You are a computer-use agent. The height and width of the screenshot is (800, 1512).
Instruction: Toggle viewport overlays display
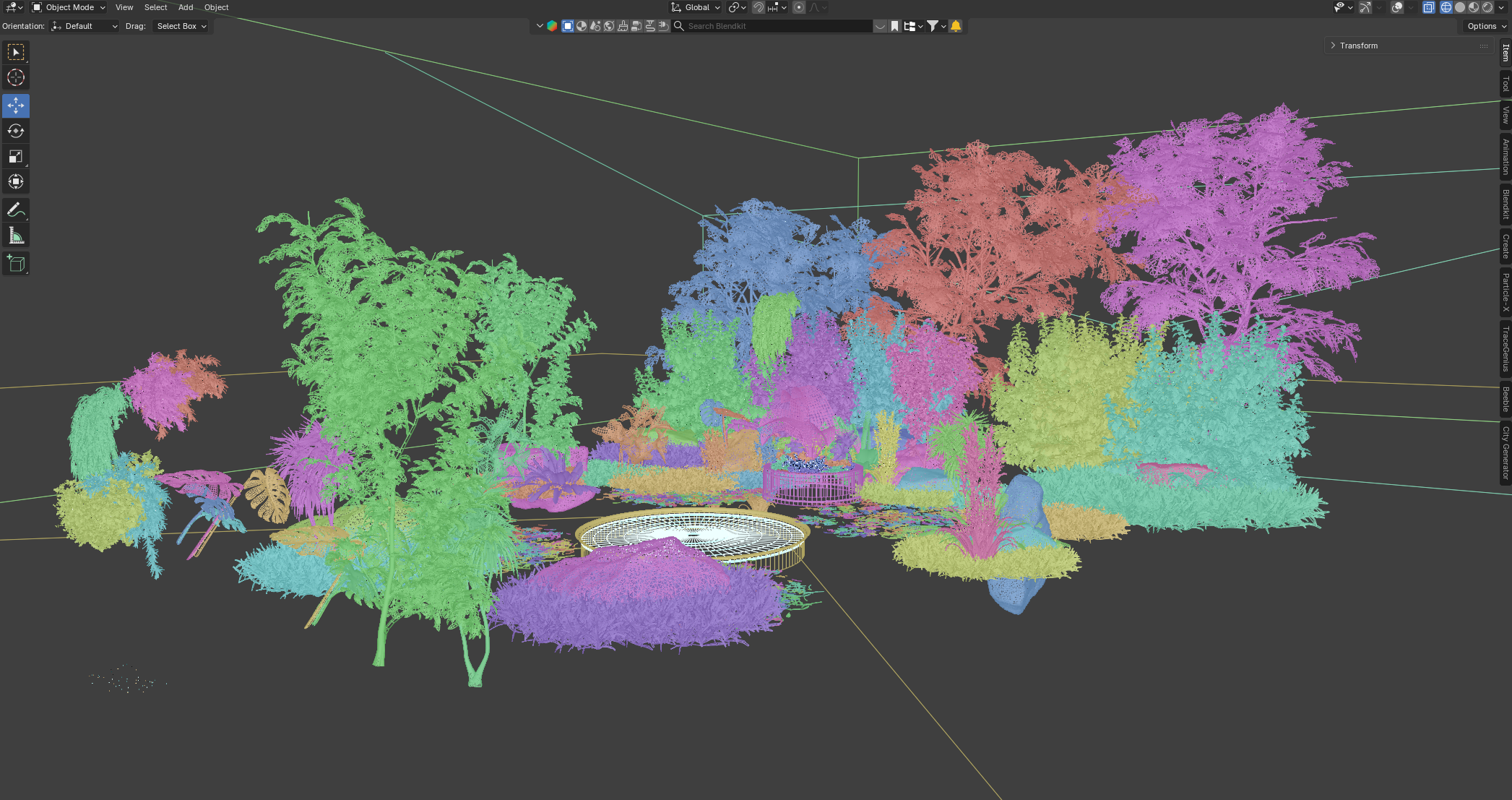tap(1397, 7)
